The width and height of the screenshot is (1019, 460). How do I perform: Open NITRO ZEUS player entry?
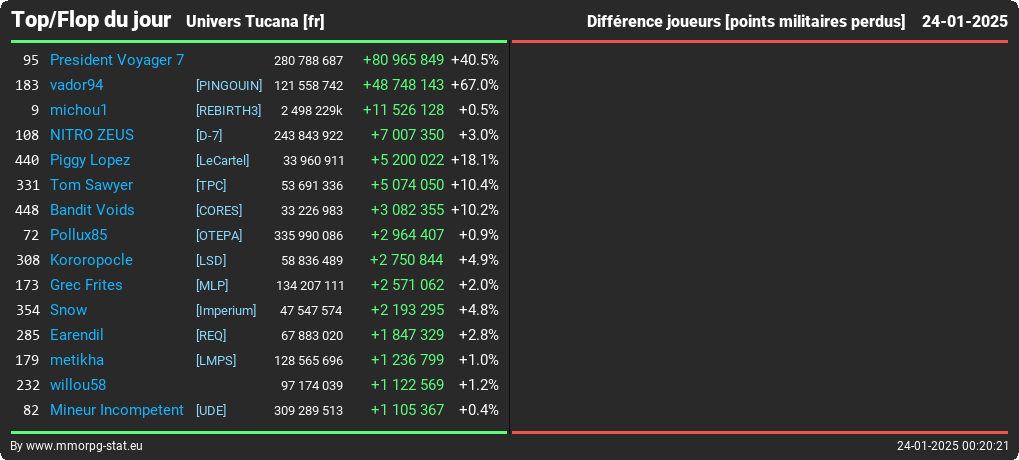point(92,135)
